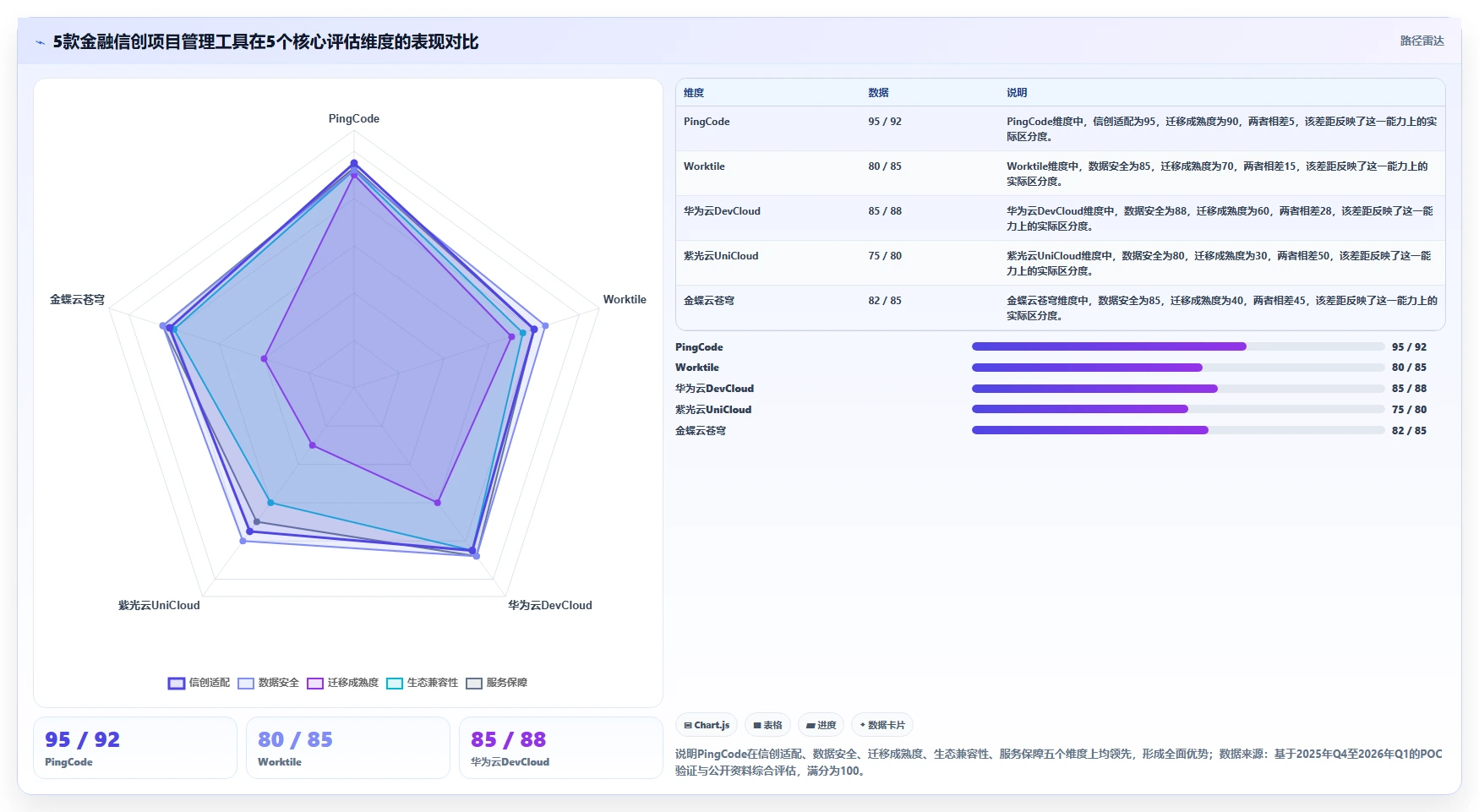The height and width of the screenshot is (812, 1479).
Task: Click the 华为云DevCloud radar axis label
Action: (550, 605)
